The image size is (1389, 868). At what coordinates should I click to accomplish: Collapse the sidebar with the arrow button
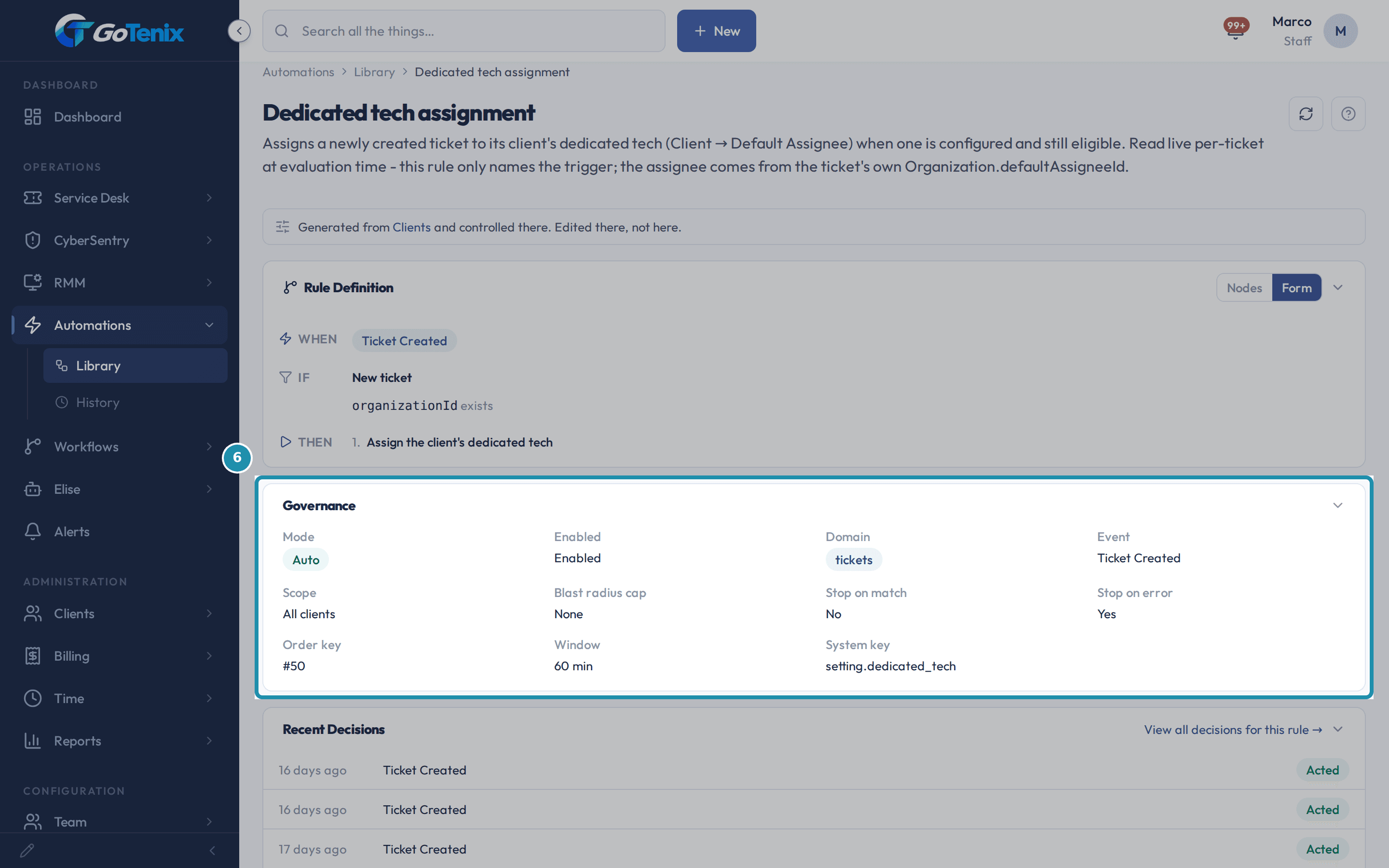coord(239,30)
